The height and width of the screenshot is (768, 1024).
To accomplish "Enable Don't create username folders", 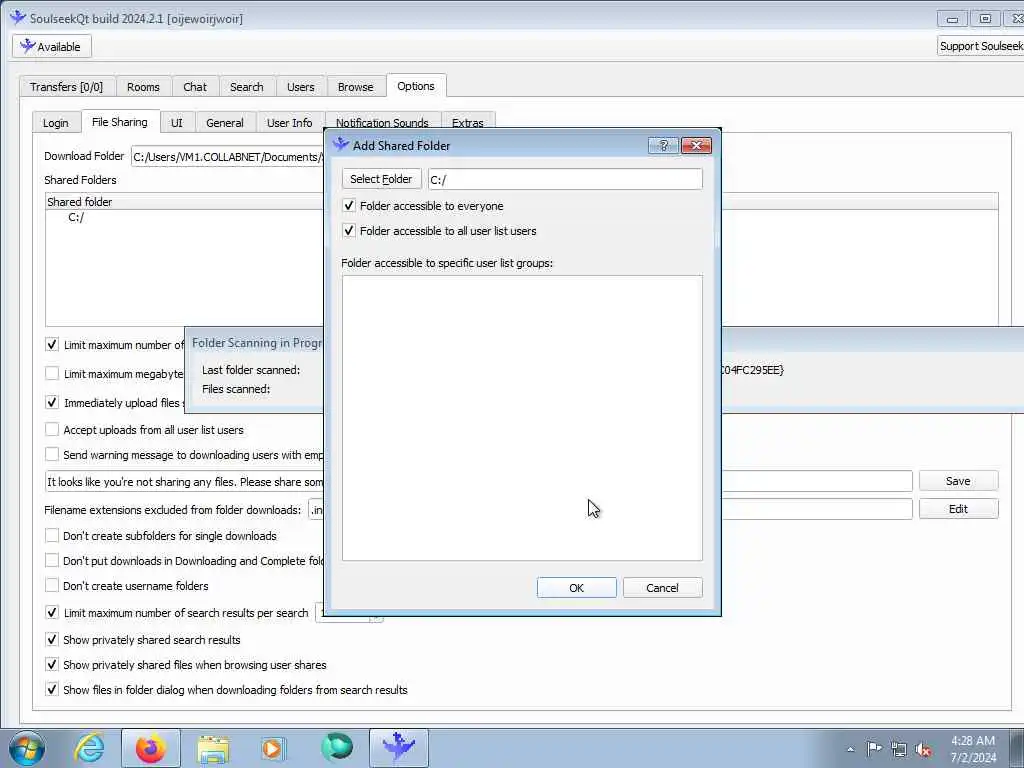I will [52, 585].
